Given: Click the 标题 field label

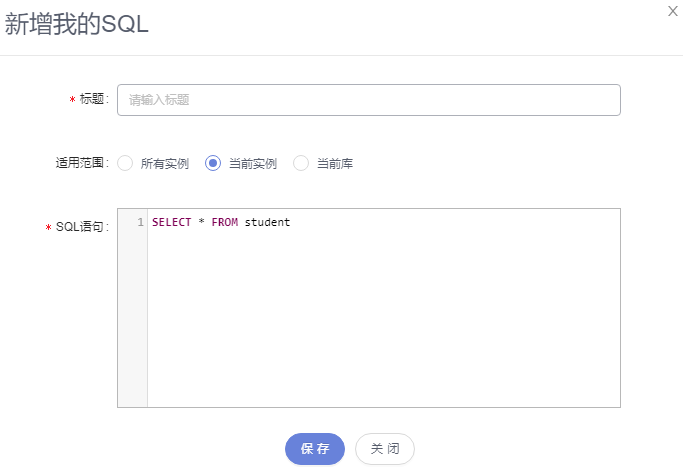Looking at the screenshot, I should point(91,99).
